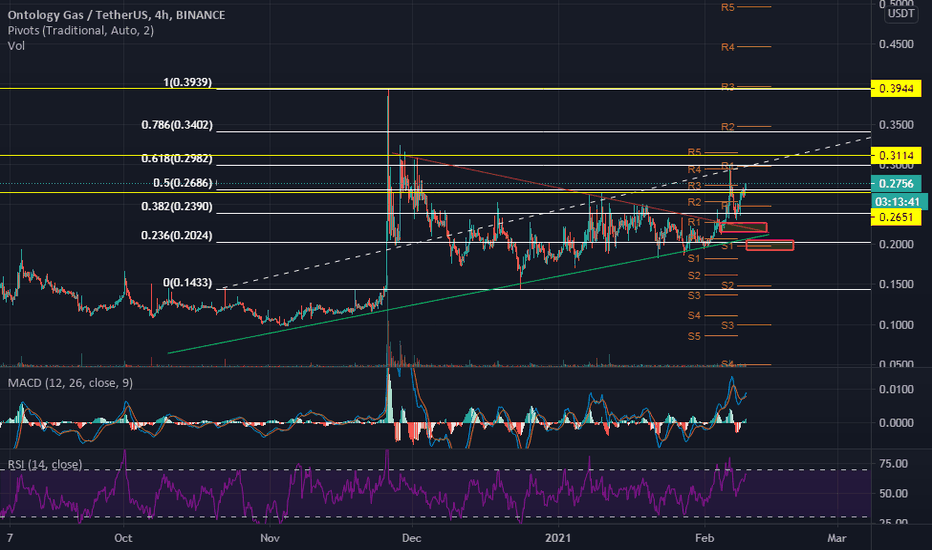932x550 pixels.
Task: Click the 0.4500 price axis value
Action: (x=896, y=45)
